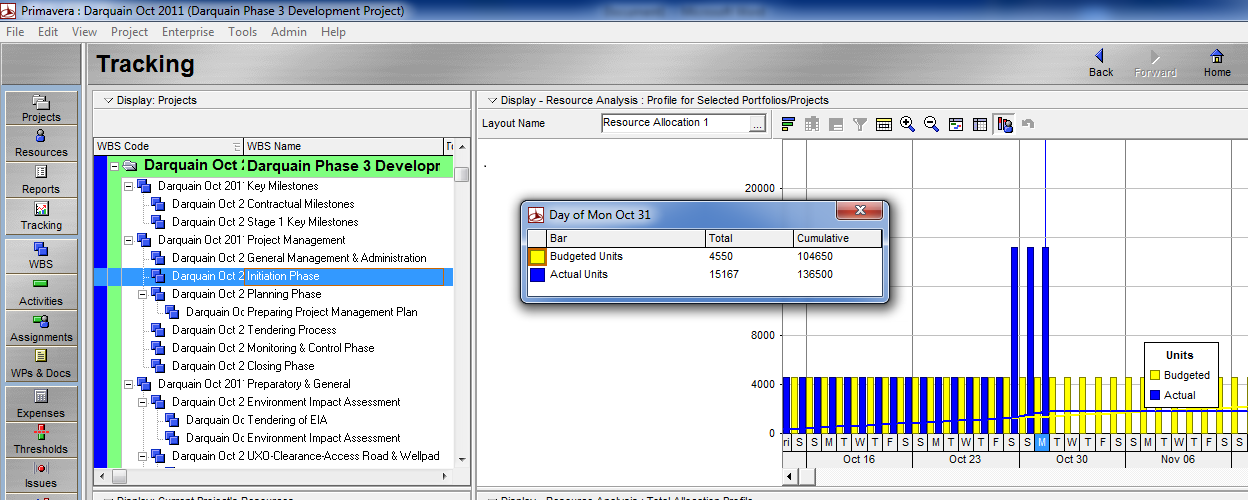1248x500 pixels.
Task: Toggle the resource profile view icon
Action: (x=1005, y=124)
